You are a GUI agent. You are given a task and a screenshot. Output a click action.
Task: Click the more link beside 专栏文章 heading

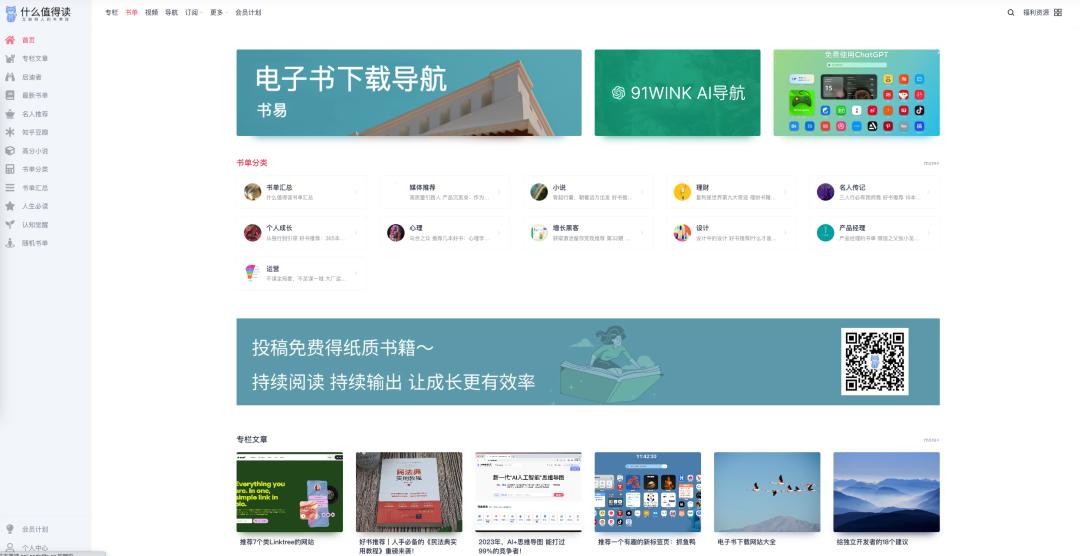931,440
